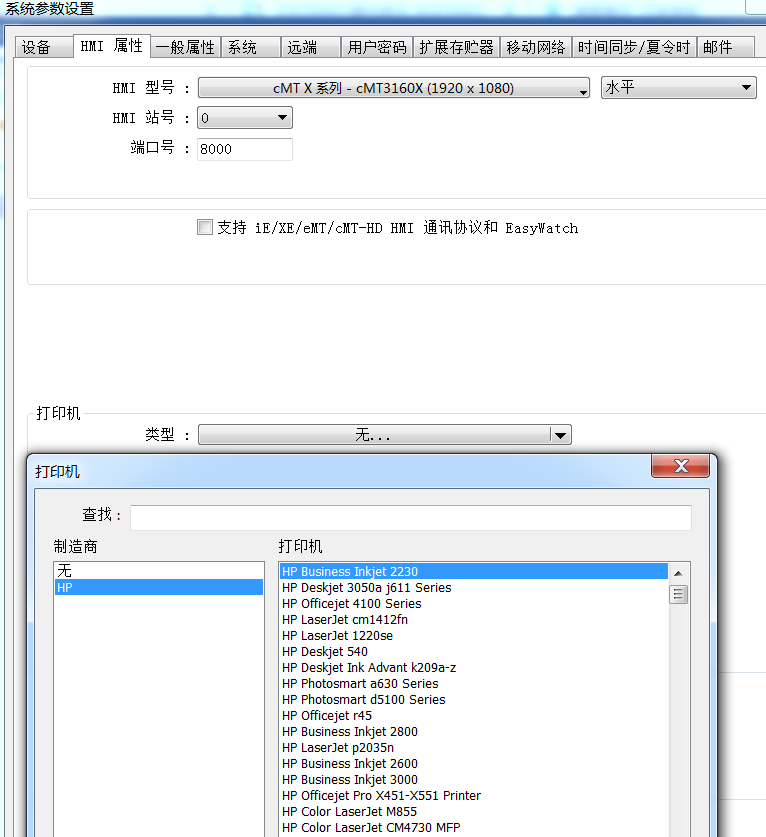Open the HMI 站号 dropdown
This screenshot has width=766, height=837.
tap(244, 118)
